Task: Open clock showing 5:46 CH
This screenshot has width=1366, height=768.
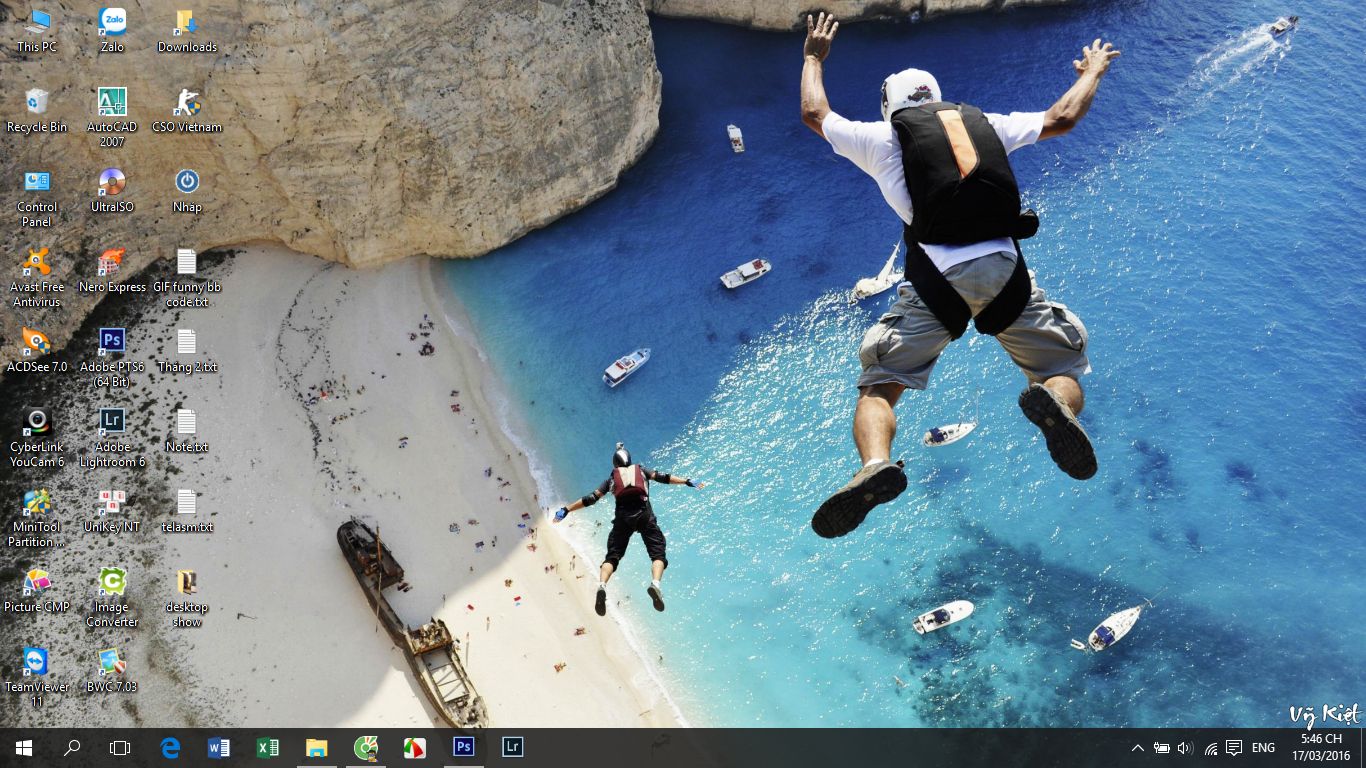Action: tap(1321, 747)
